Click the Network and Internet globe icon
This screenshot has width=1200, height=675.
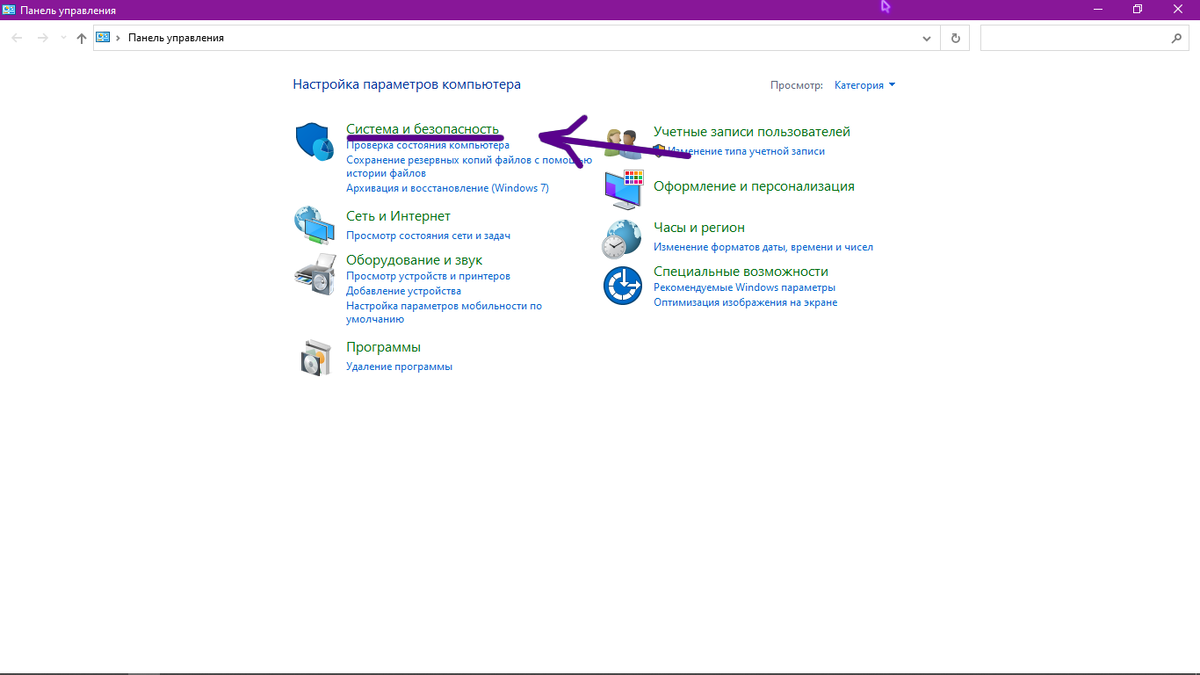coord(314,225)
